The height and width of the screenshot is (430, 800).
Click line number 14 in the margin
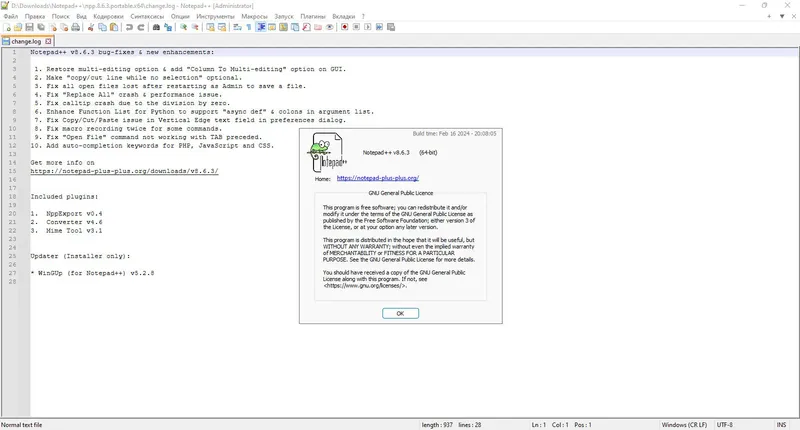point(12,162)
